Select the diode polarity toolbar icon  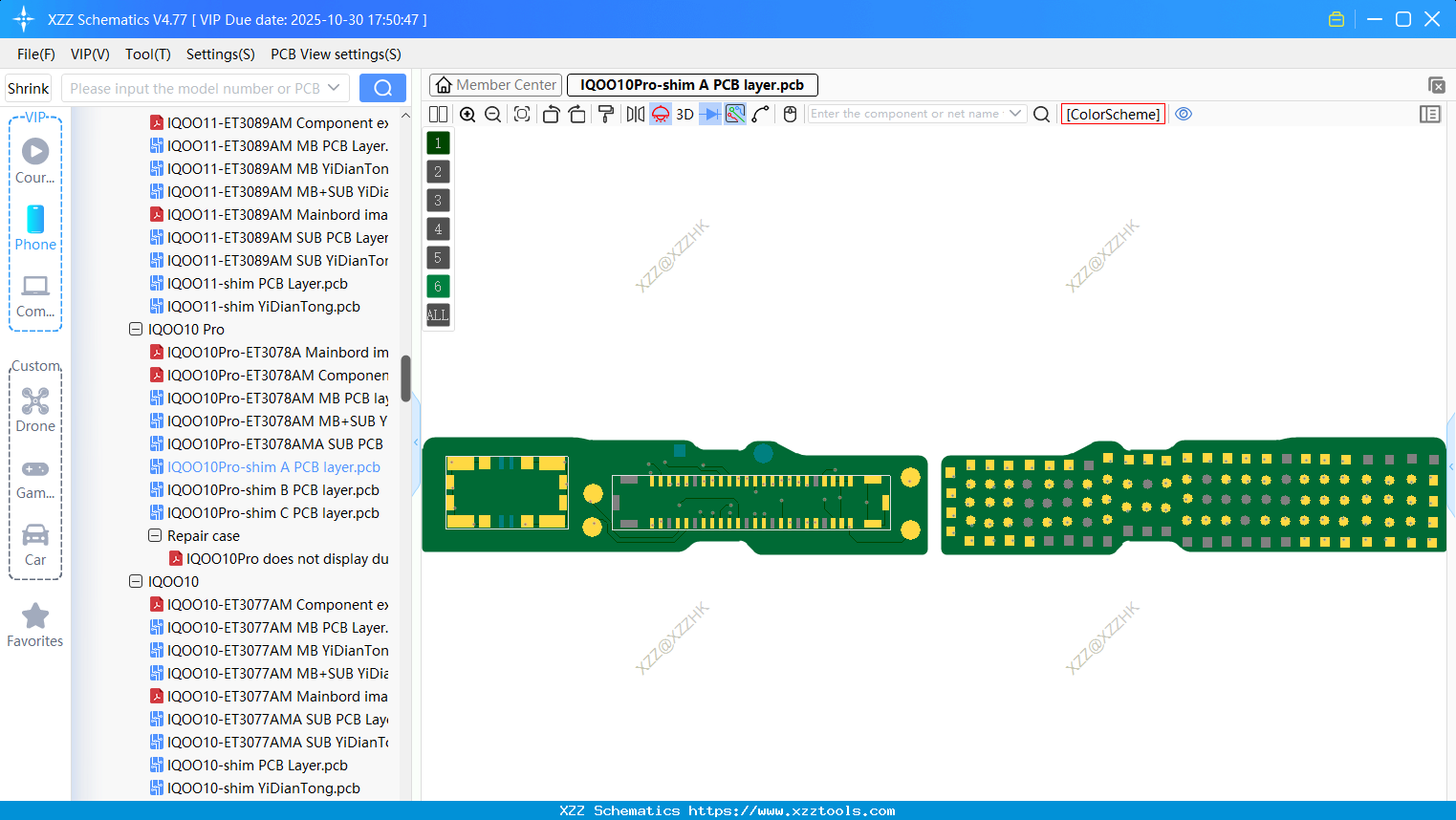click(x=708, y=114)
